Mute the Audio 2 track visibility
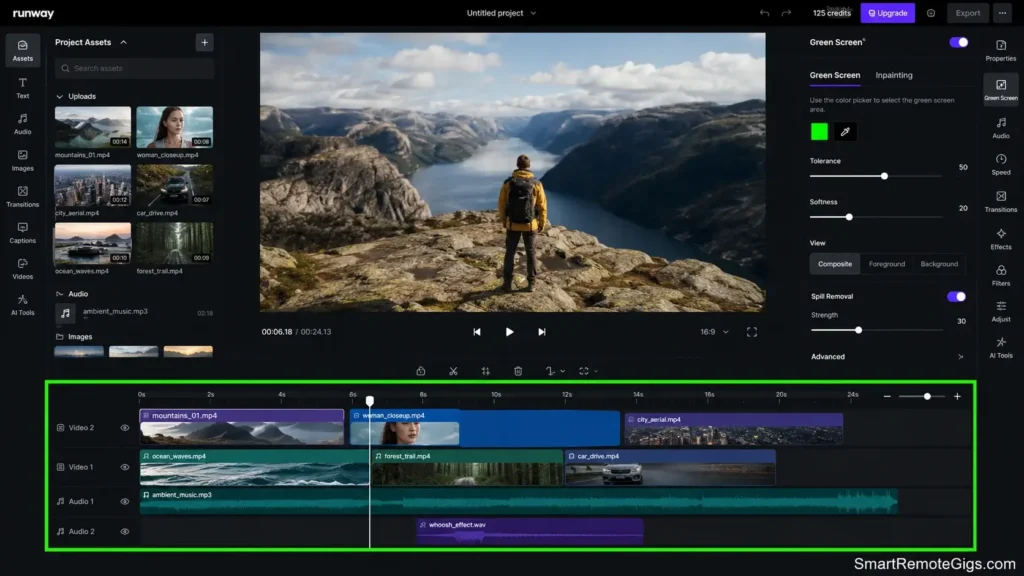The height and width of the screenshot is (576, 1024). click(x=125, y=532)
